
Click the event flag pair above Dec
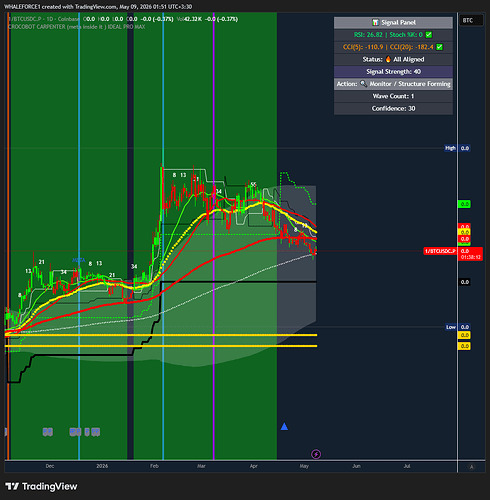[48, 432]
